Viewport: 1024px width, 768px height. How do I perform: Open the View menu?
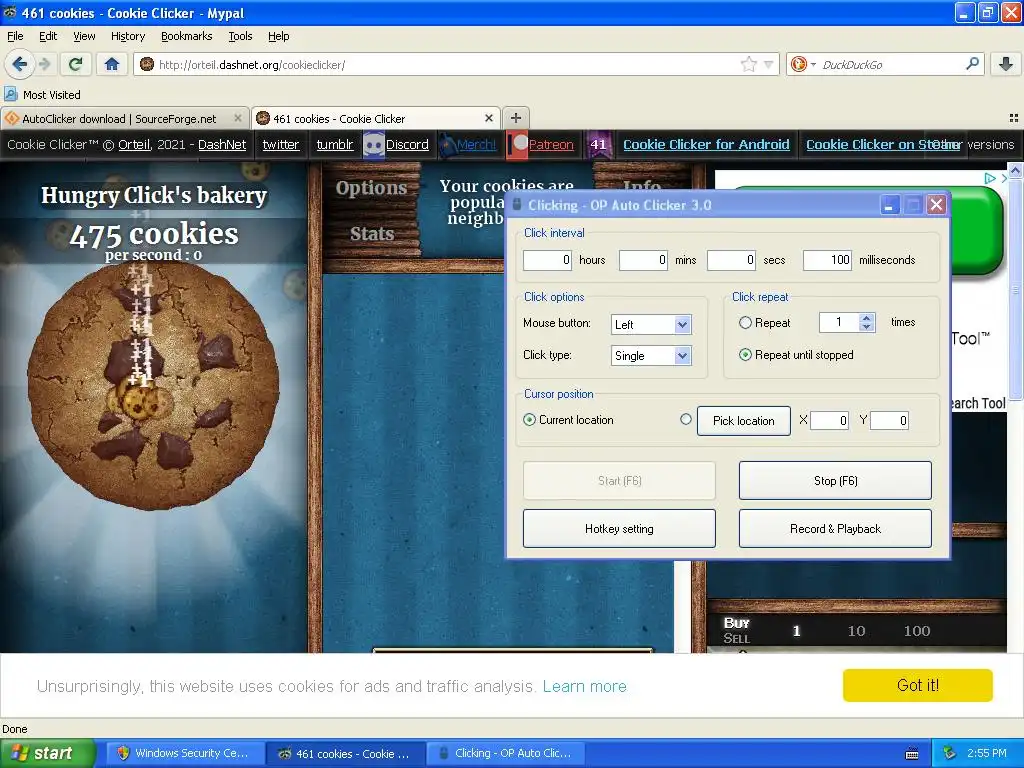click(84, 36)
